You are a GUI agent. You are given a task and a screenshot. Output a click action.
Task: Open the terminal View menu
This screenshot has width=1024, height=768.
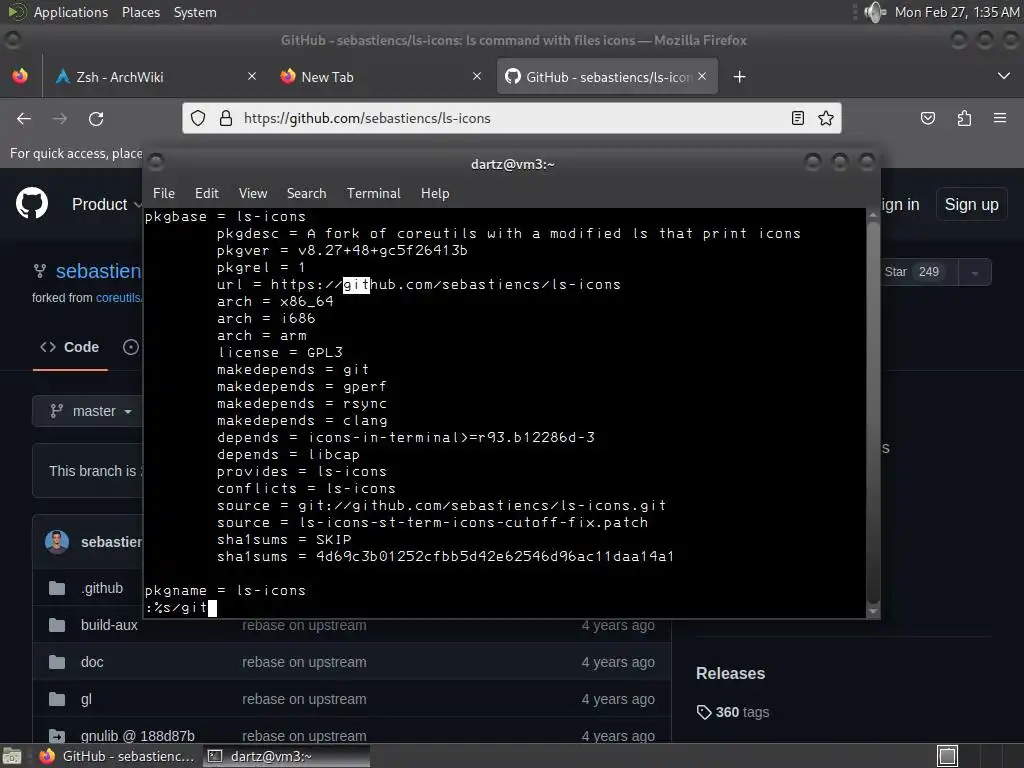coord(253,193)
